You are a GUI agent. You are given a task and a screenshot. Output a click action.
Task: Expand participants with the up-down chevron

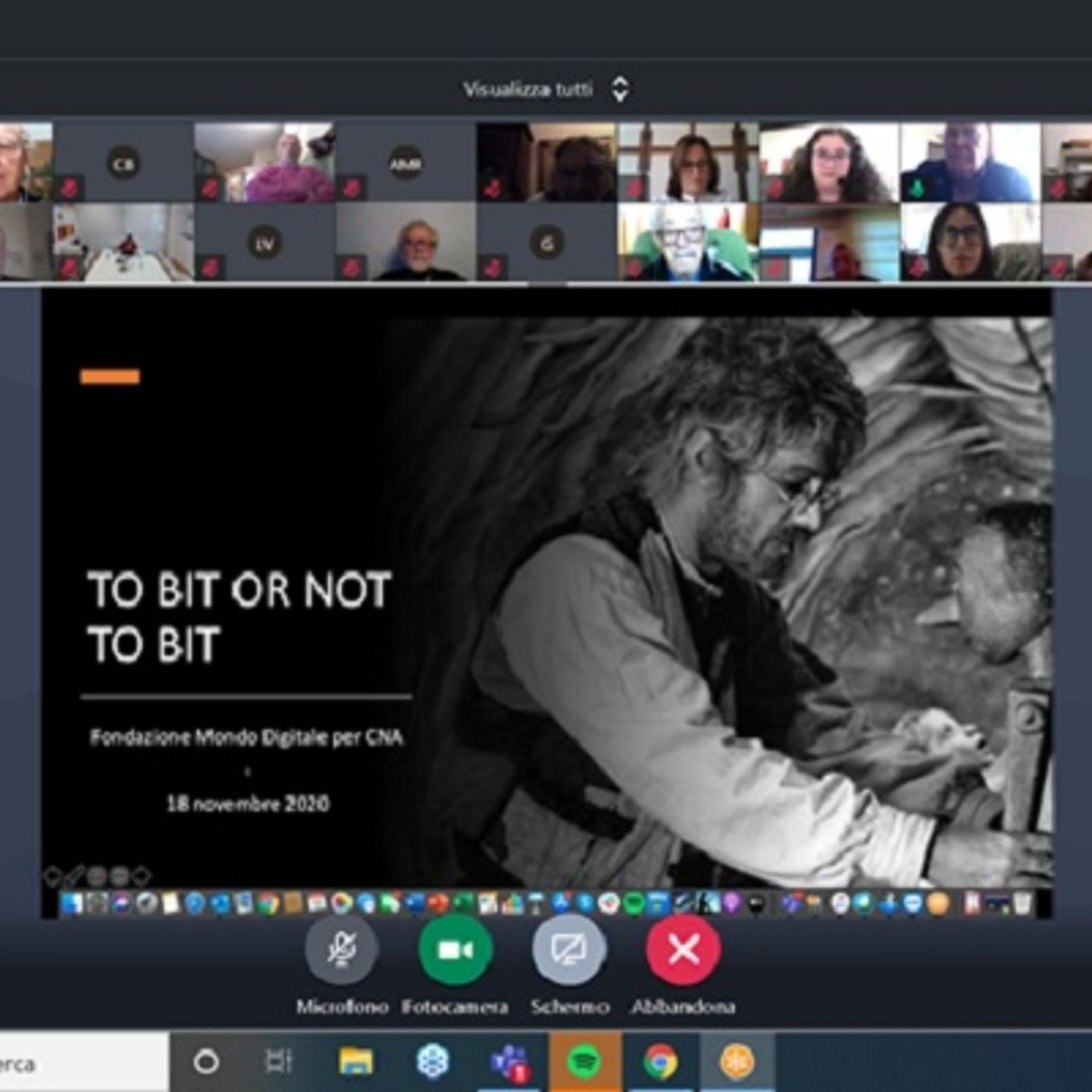point(620,90)
